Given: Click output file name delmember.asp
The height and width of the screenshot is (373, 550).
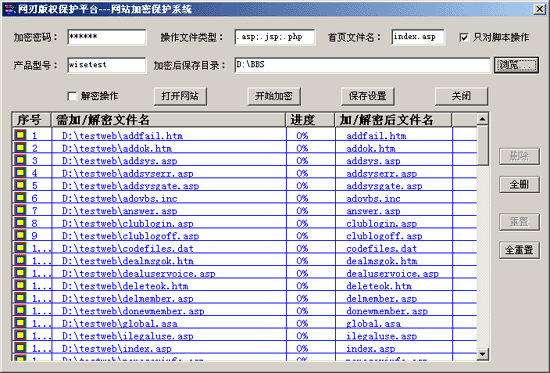Looking at the screenshot, I should [382, 299].
